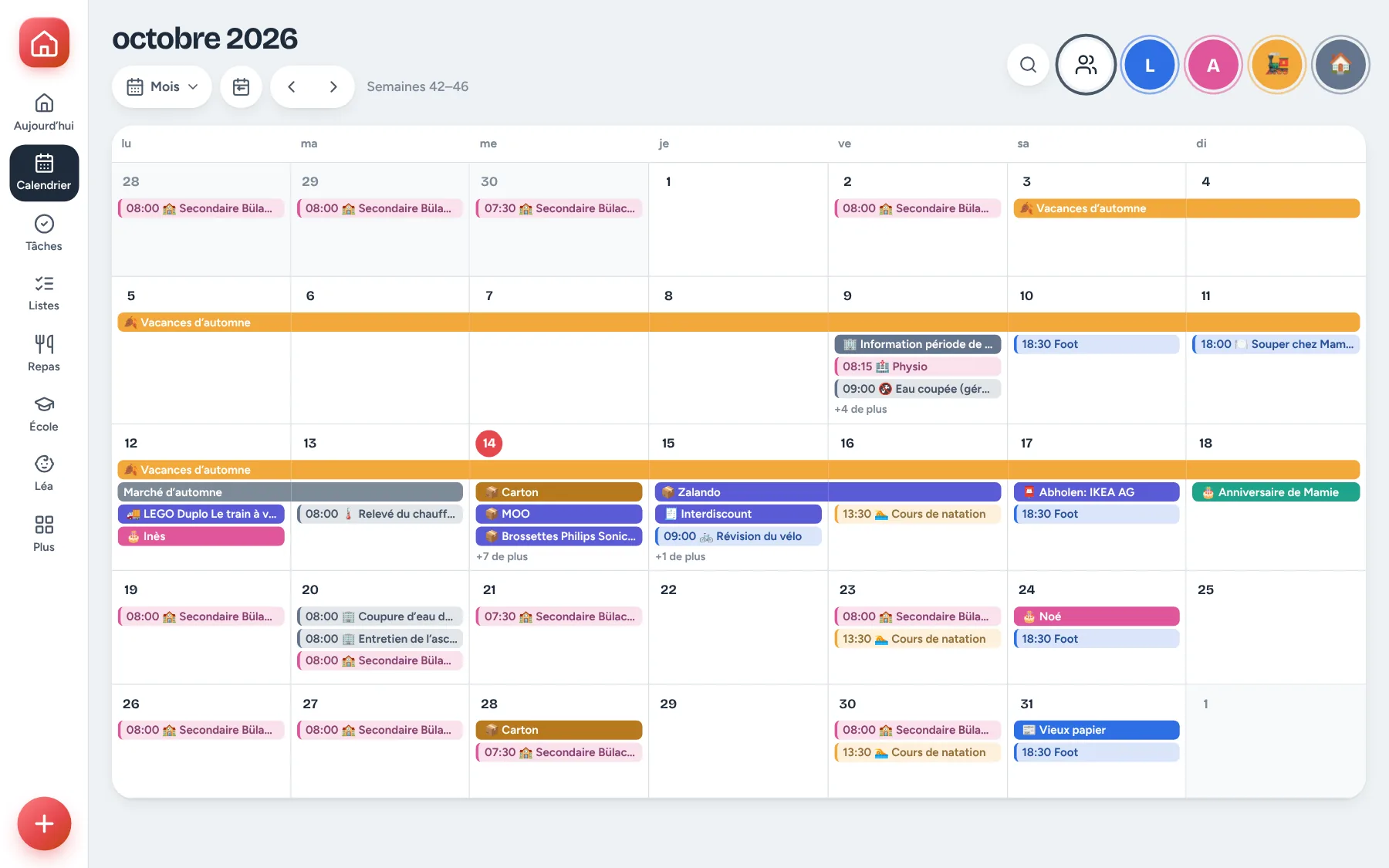Jump to today with the calendar icon button
The image size is (1389, 868).
[241, 86]
